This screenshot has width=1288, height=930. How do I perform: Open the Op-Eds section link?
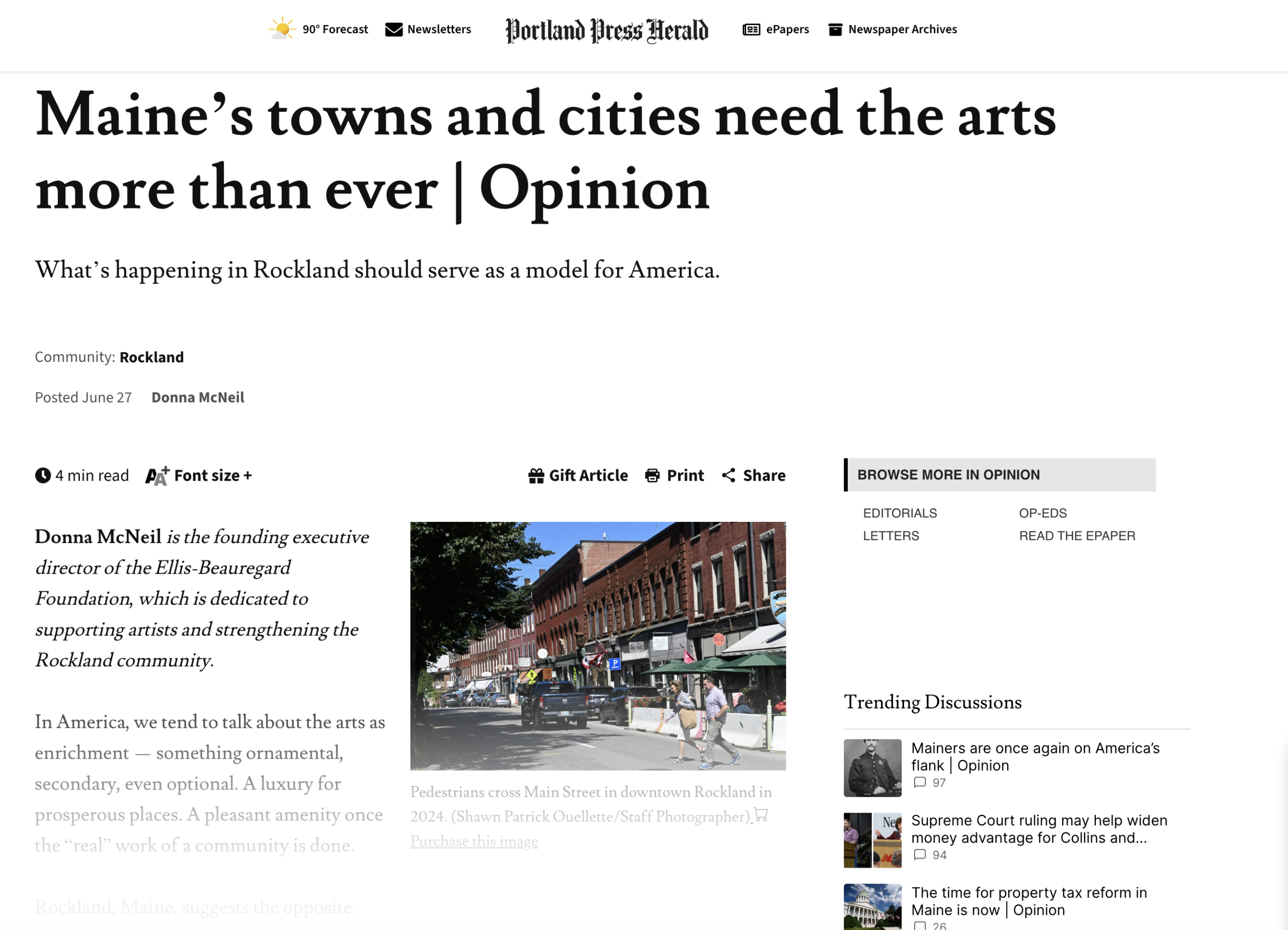[1042, 513]
